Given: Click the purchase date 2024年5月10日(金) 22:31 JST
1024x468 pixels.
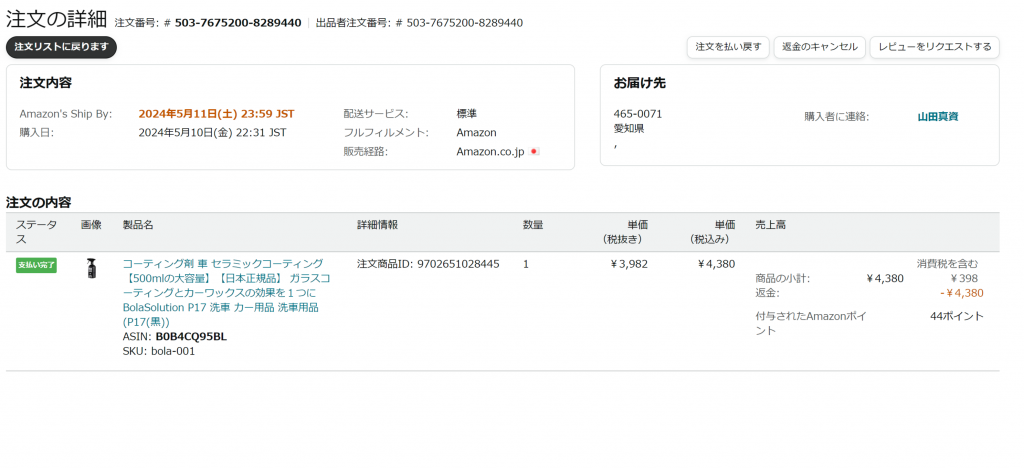Looking at the screenshot, I should coord(212,133).
